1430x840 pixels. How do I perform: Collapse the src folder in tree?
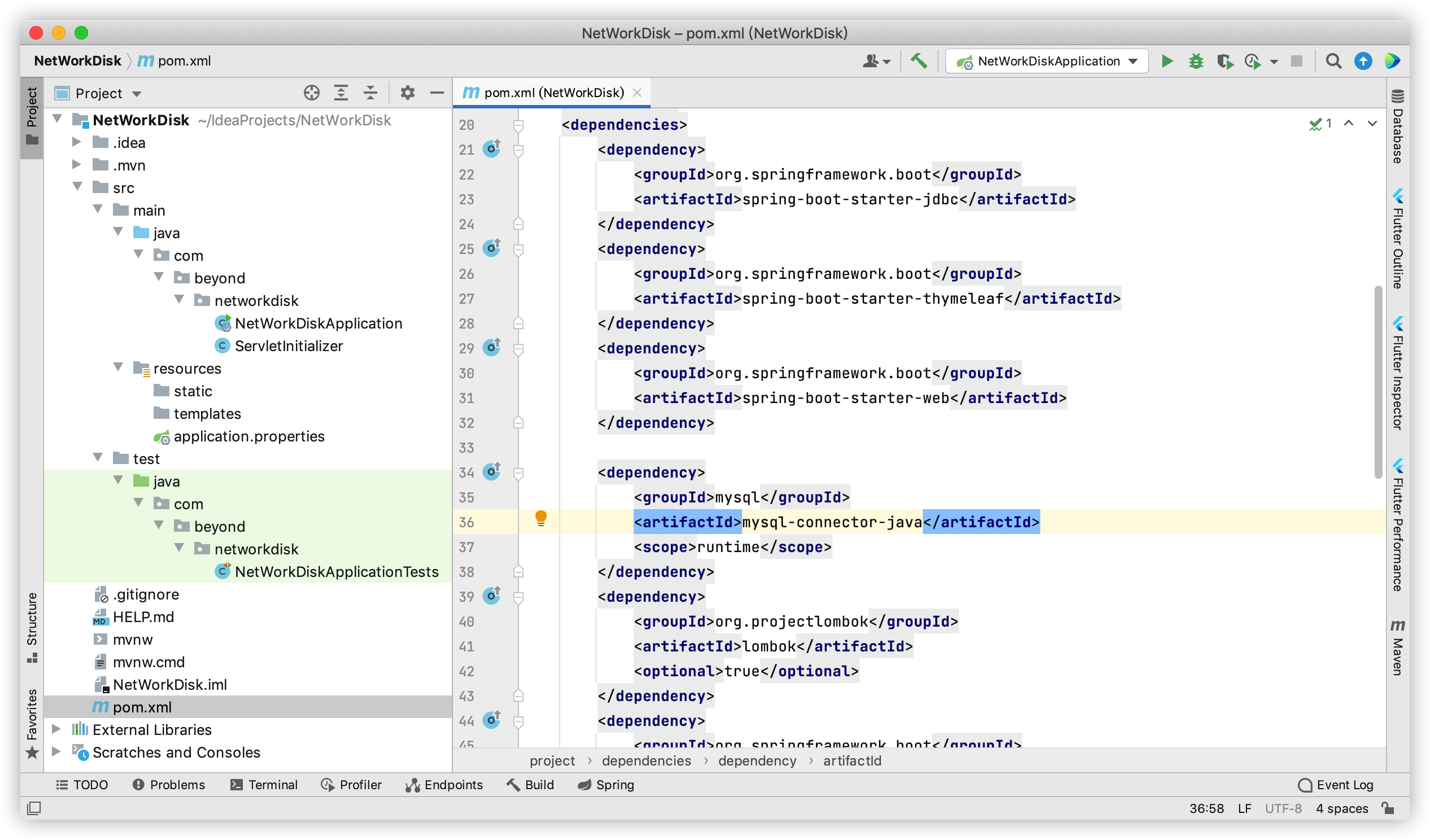click(x=78, y=187)
